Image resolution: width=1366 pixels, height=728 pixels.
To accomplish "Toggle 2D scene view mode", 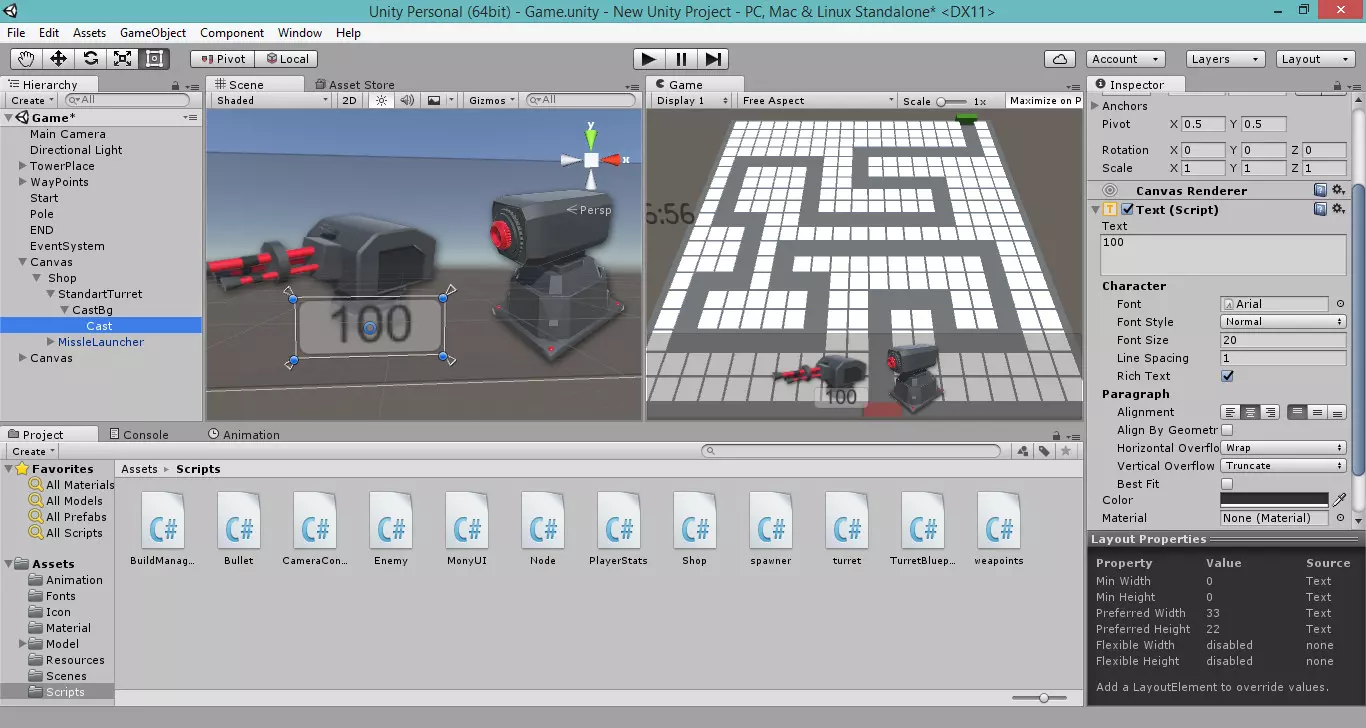I will pyautogui.click(x=349, y=100).
